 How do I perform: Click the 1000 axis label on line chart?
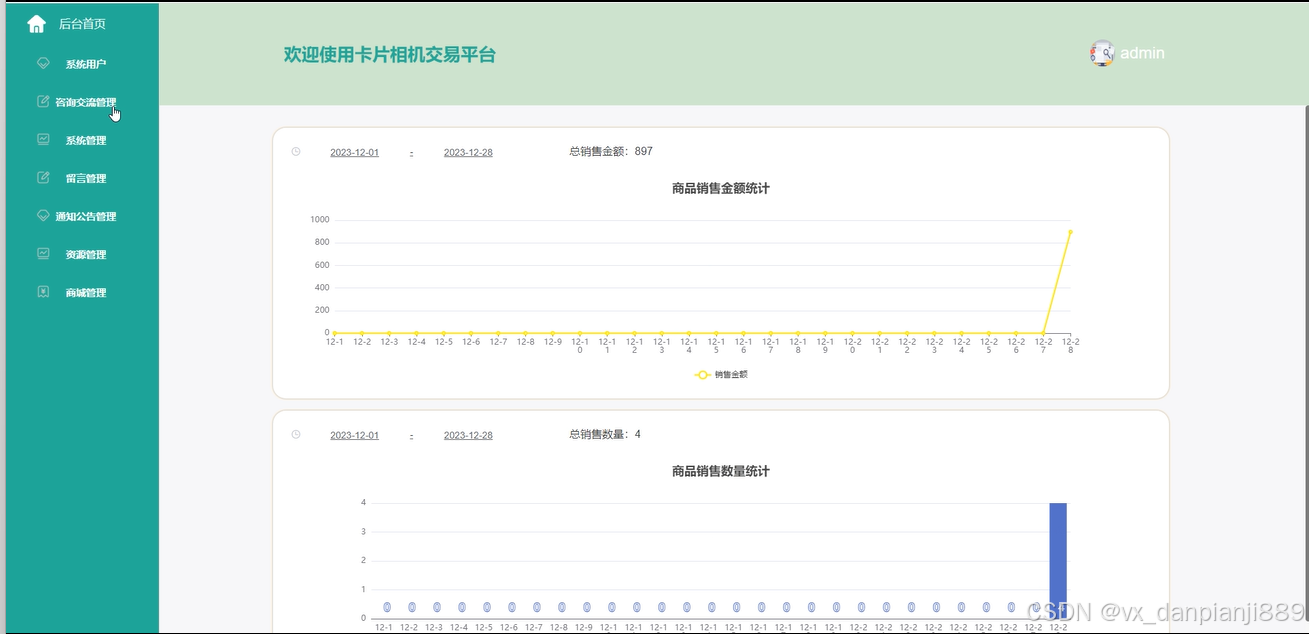click(320, 219)
